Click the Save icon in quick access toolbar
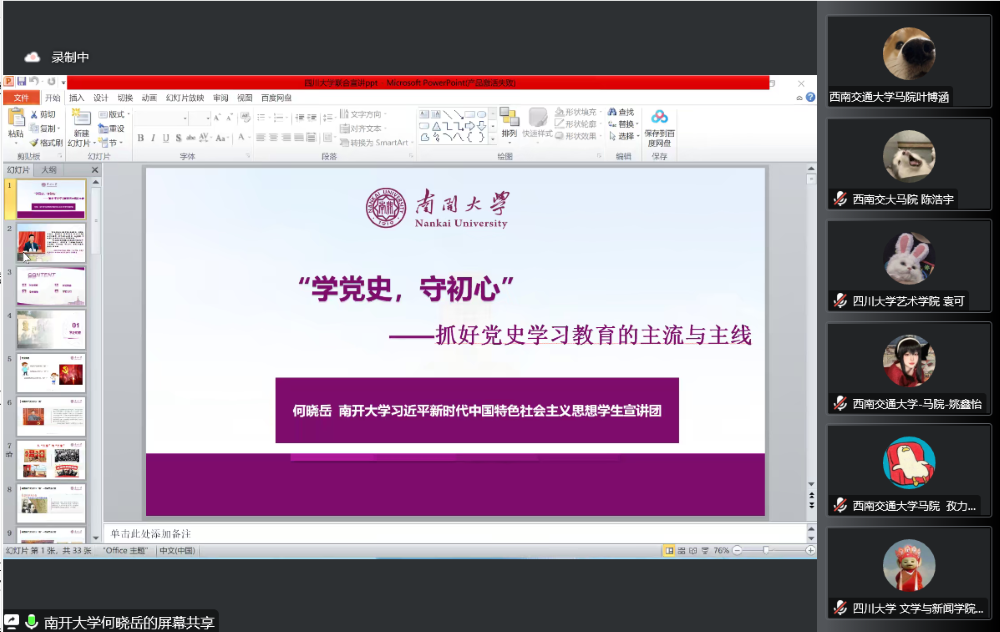This screenshot has height=632, width=1000. (22, 82)
